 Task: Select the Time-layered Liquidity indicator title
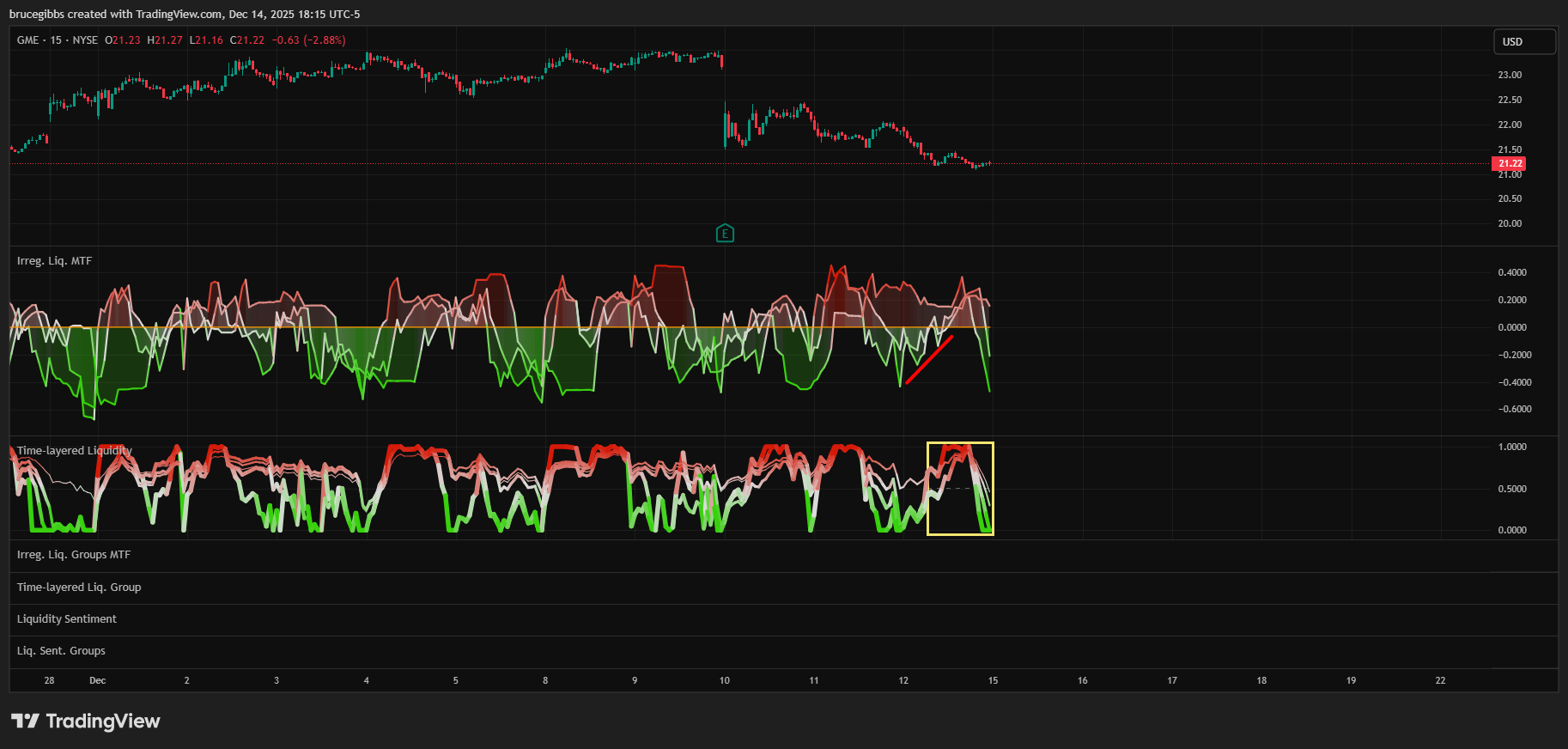coord(75,451)
